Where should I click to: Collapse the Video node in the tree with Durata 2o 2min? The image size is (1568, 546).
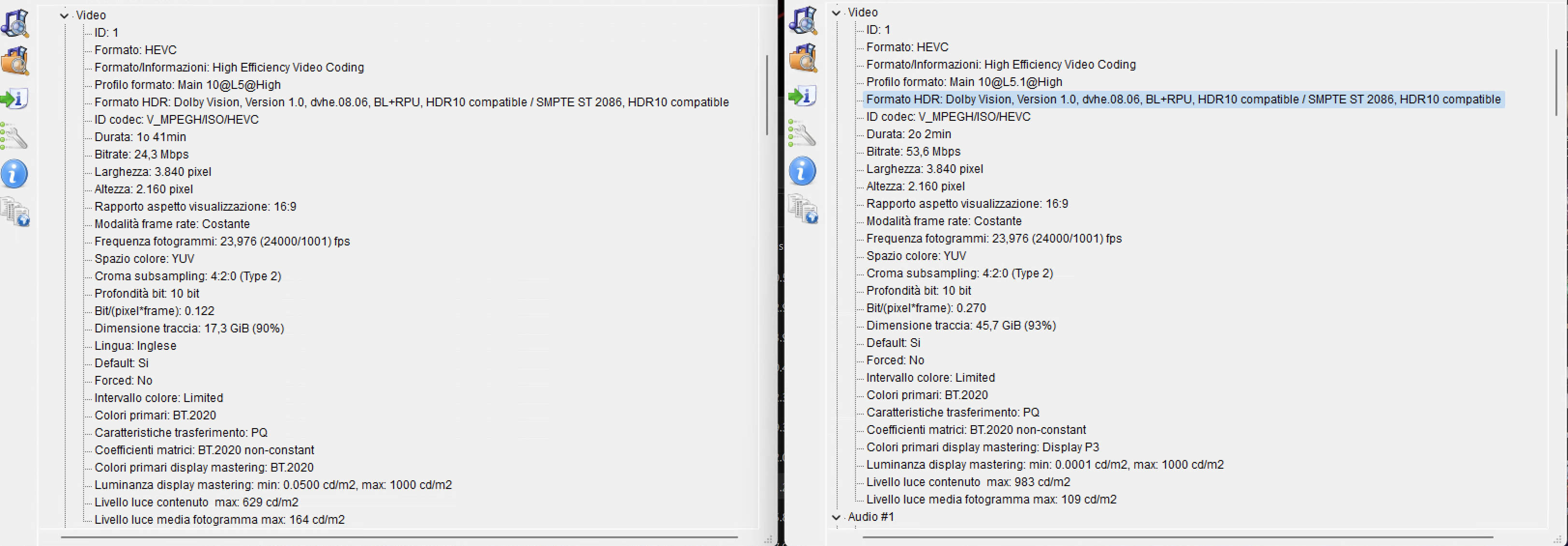click(x=836, y=13)
